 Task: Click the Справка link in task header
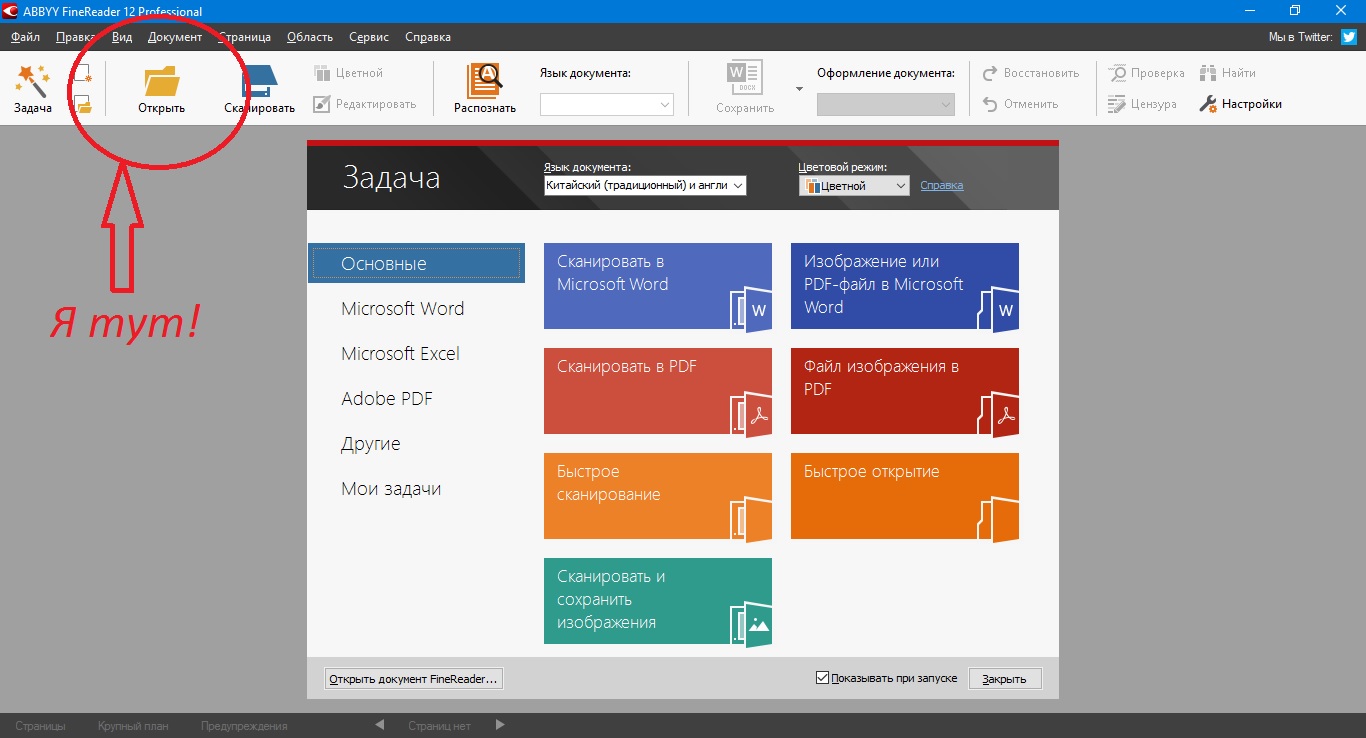(941, 186)
